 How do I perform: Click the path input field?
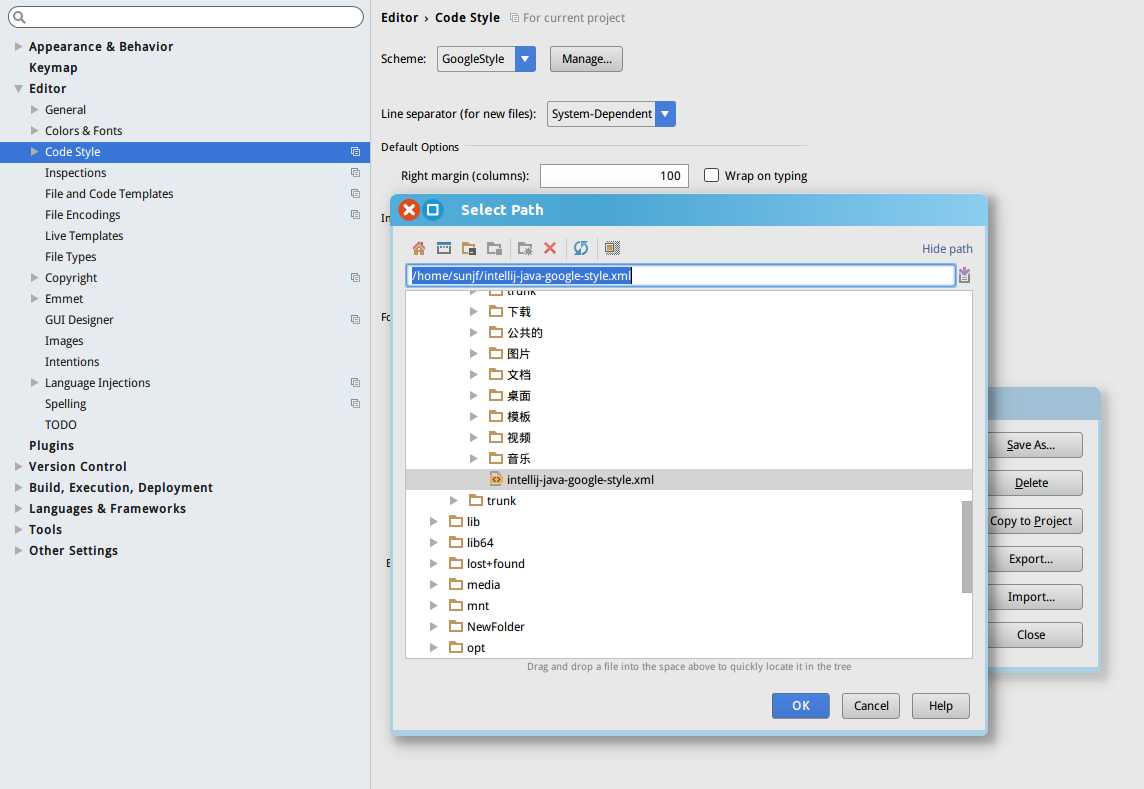tap(681, 275)
